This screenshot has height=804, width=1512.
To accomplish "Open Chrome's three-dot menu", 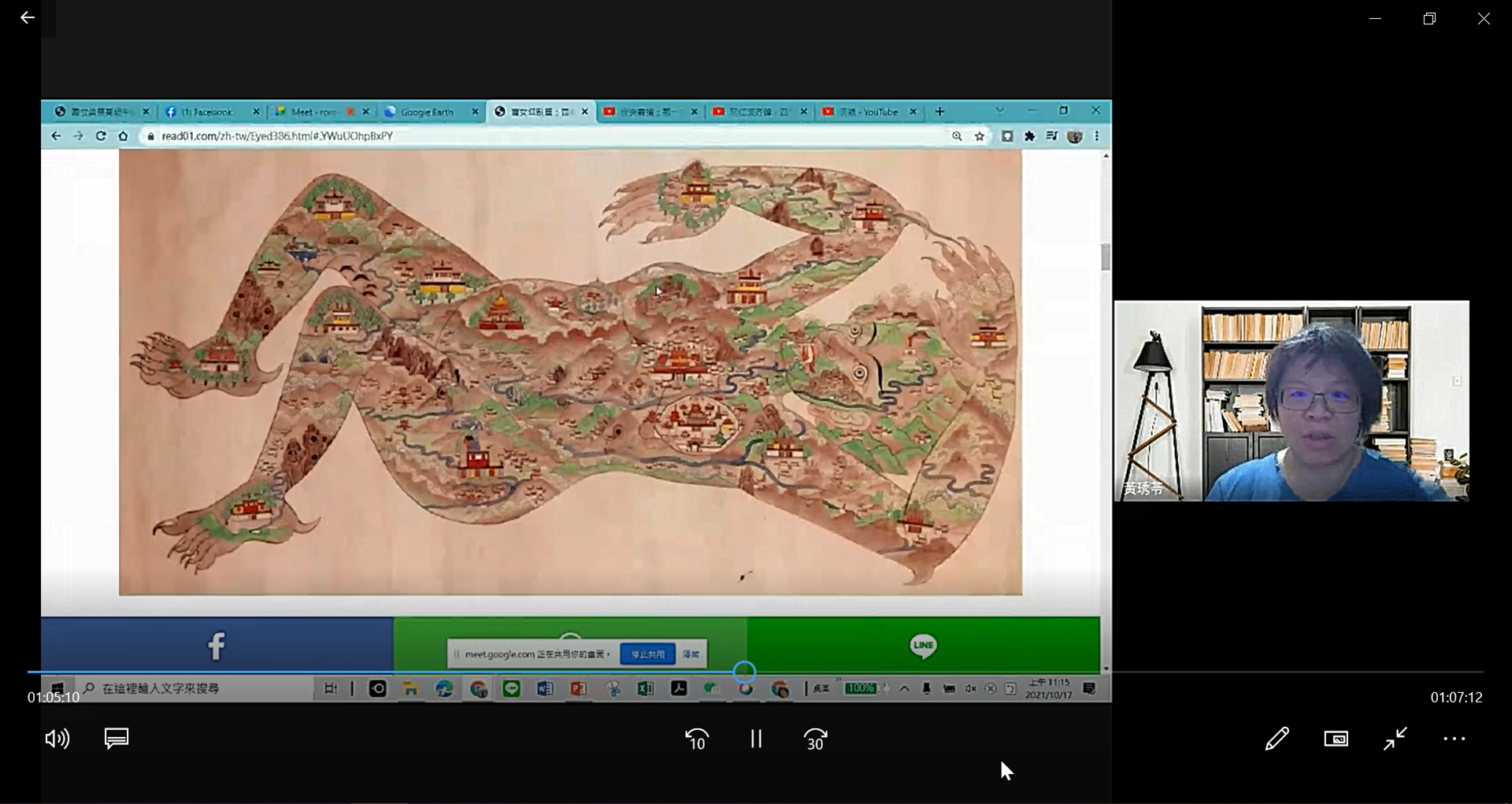I will click(x=1096, y=136).
